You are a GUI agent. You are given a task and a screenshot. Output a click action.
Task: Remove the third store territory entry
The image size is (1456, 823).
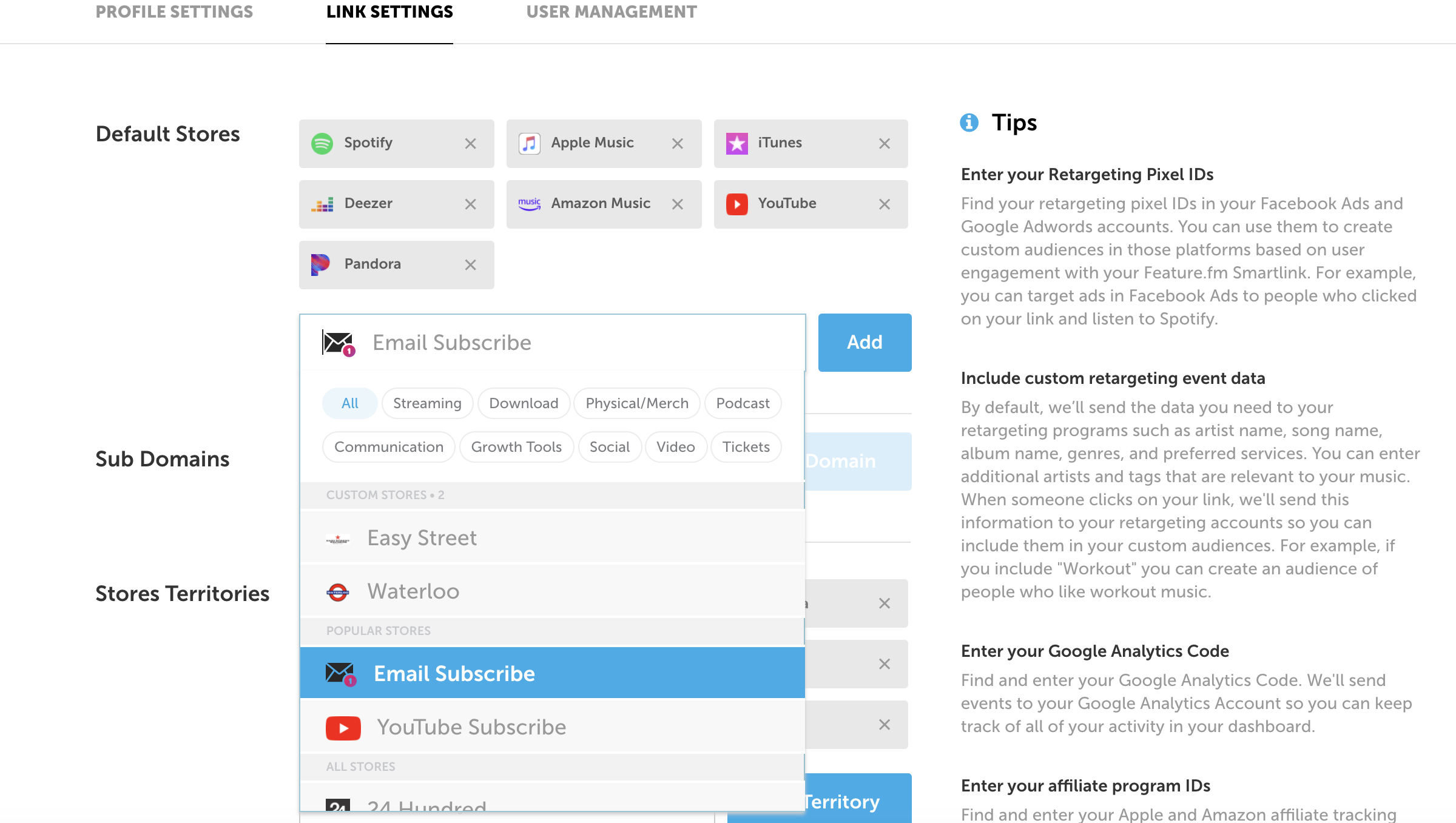[x=885, y=725]
